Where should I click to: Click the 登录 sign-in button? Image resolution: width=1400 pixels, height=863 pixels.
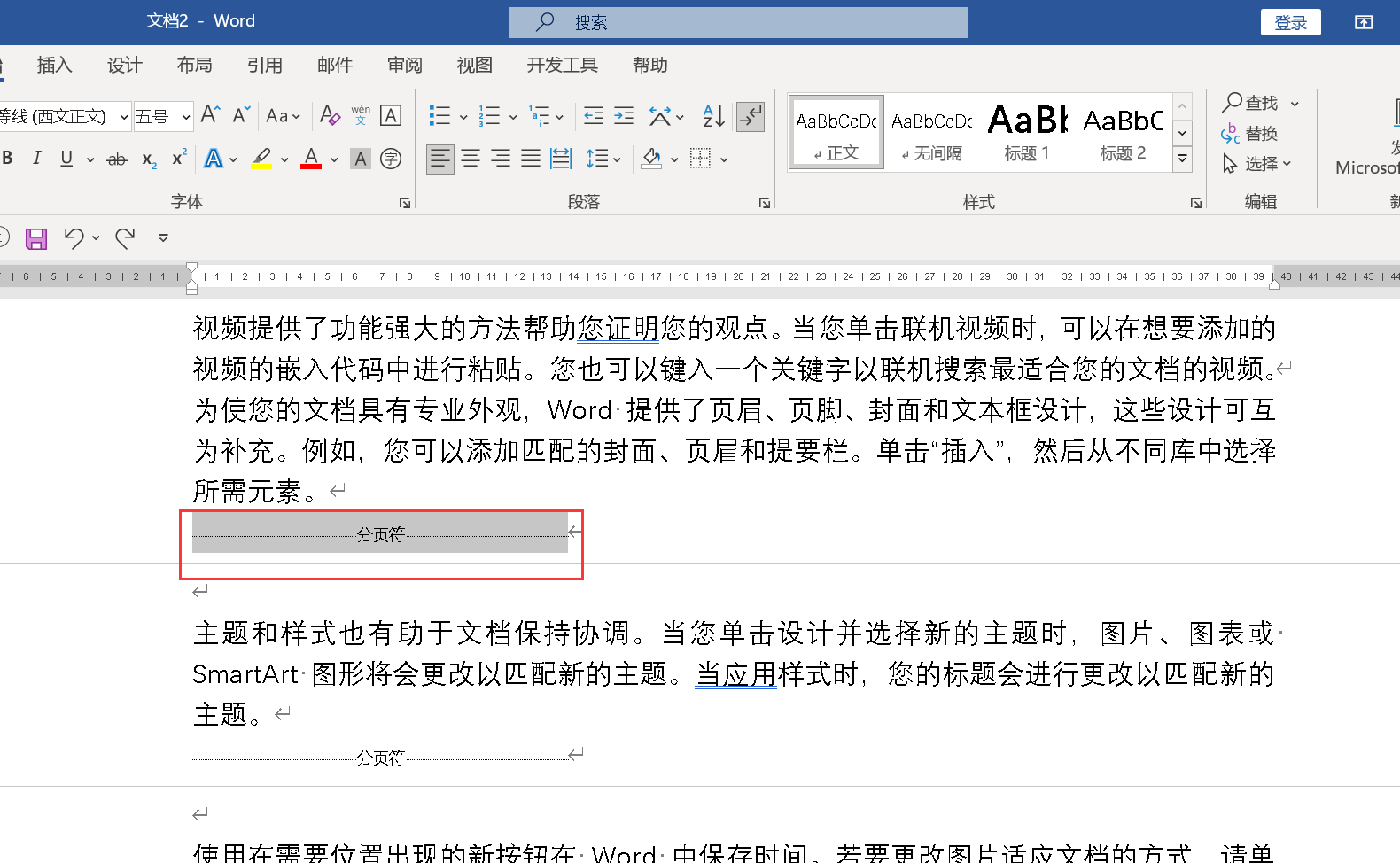coord(1290,23)
